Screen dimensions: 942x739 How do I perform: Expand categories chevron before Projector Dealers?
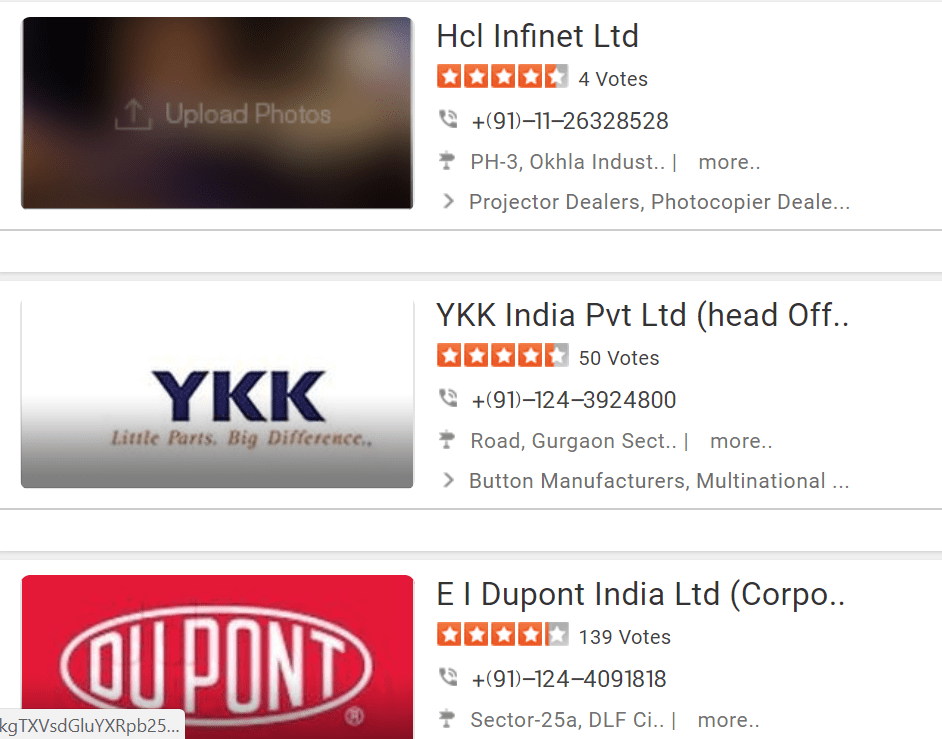coord(448,201)
